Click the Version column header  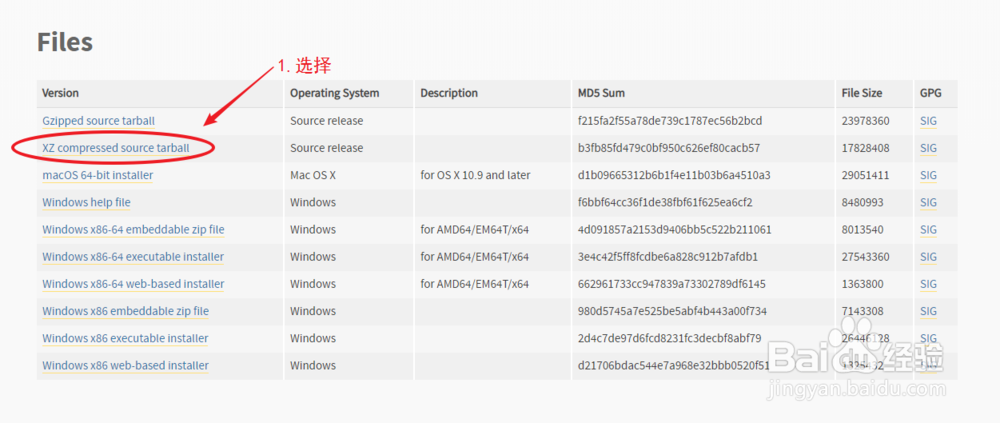point(60,93)
